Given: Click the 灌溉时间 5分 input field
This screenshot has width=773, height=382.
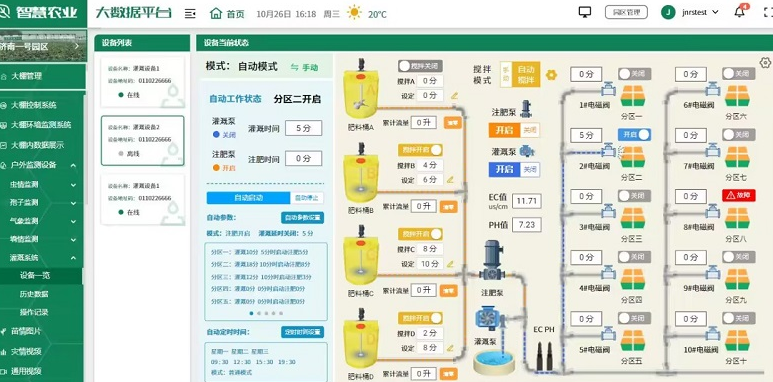Looking at the screenshot, I should click(x=303, y=128).
